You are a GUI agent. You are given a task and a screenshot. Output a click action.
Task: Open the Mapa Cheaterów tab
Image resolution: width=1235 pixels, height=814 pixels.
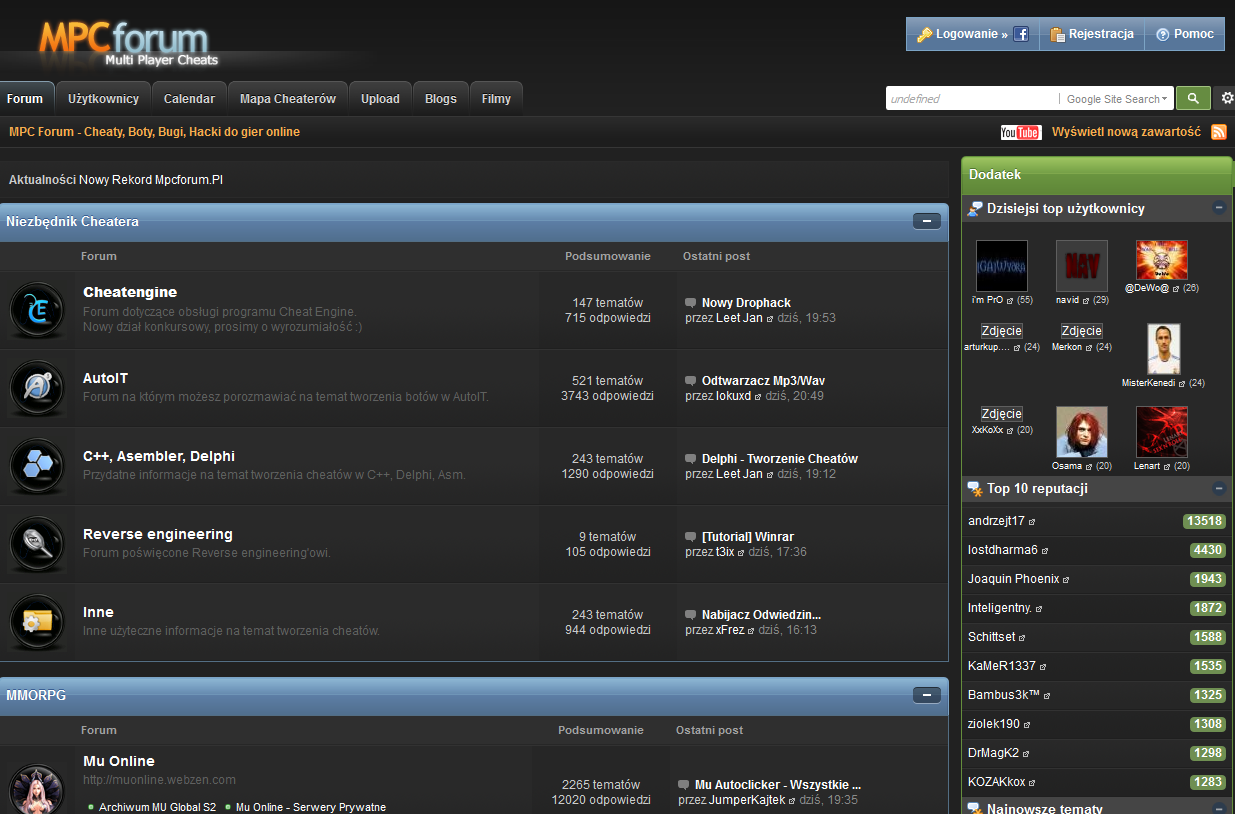coord(288,99)
